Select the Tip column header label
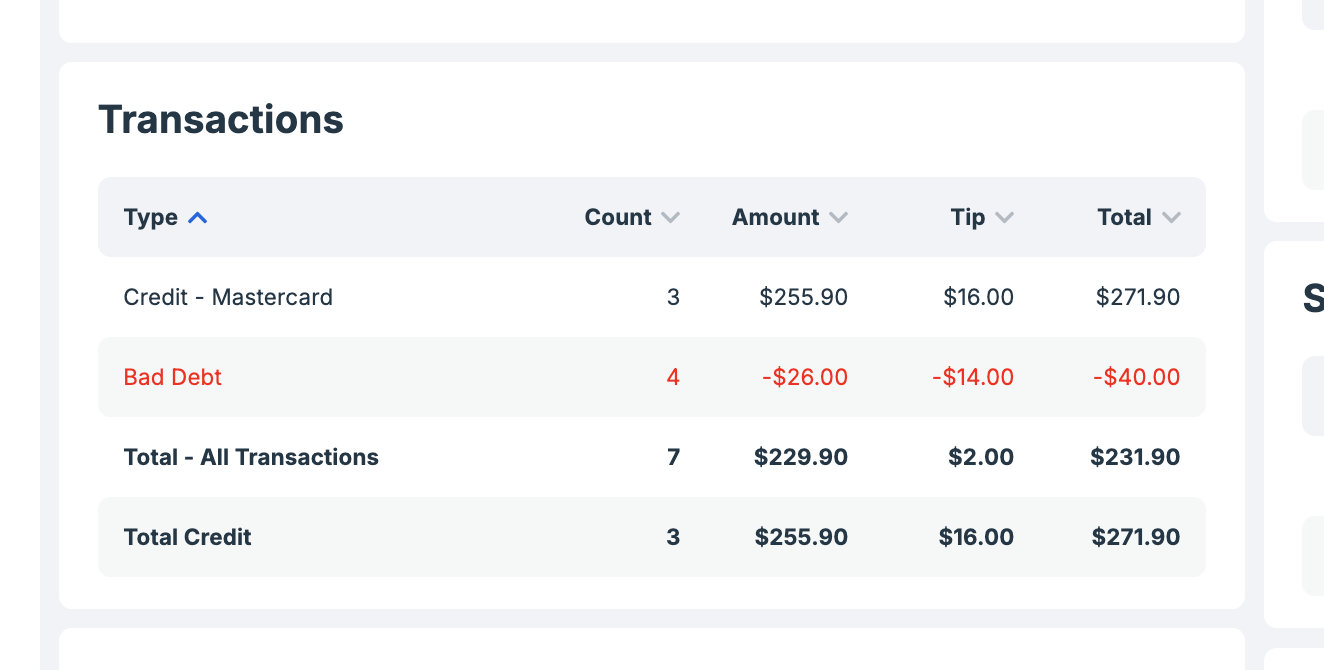 pos(967,217)
